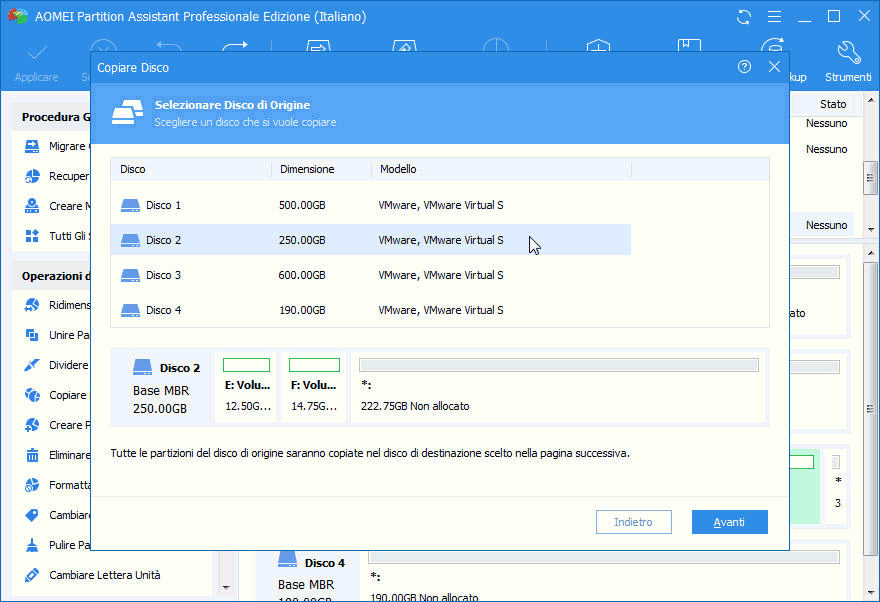Click the Avanti button
Screen dimensions: 880x602
coord(730,522)
